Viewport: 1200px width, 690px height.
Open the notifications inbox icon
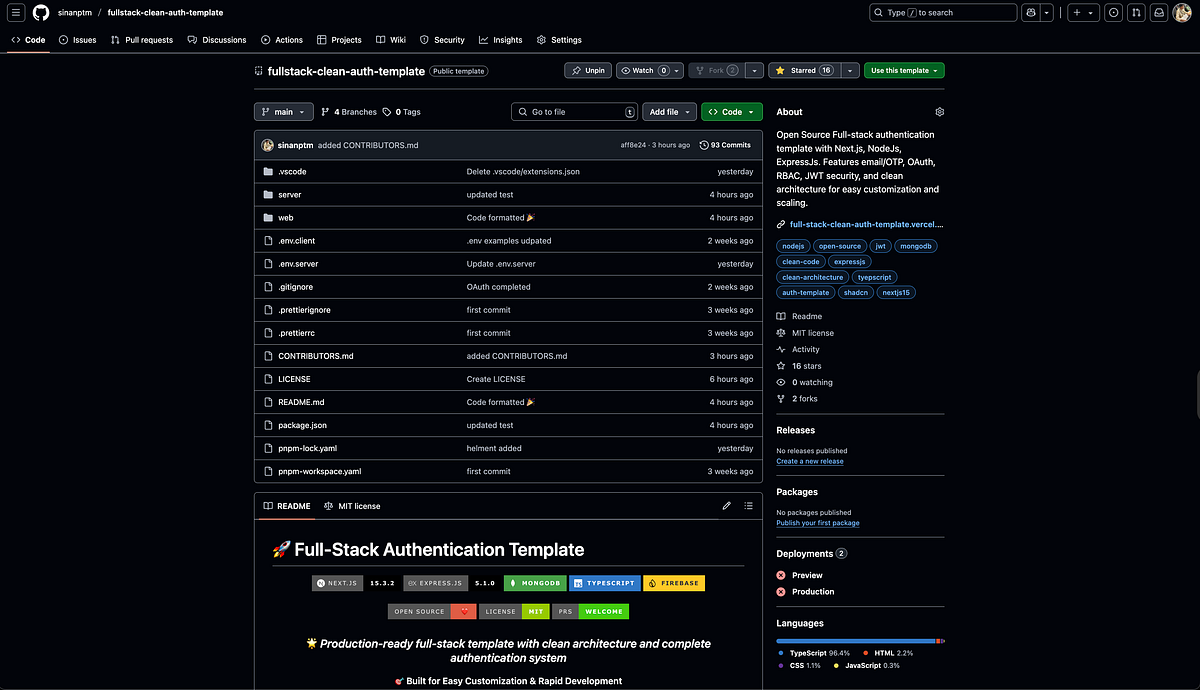click(x=1160, y=12)
